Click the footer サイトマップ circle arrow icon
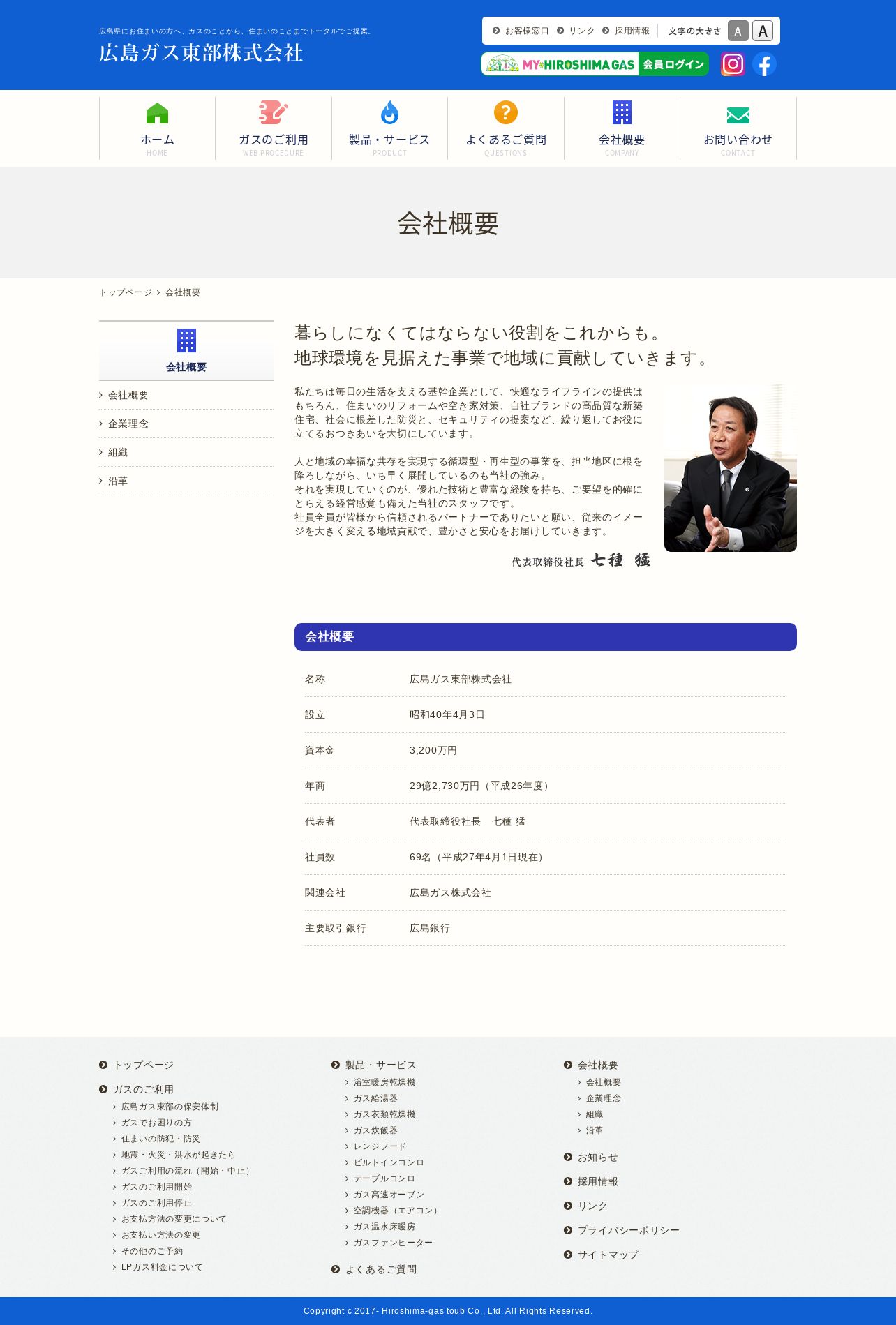 point(568,1255)
